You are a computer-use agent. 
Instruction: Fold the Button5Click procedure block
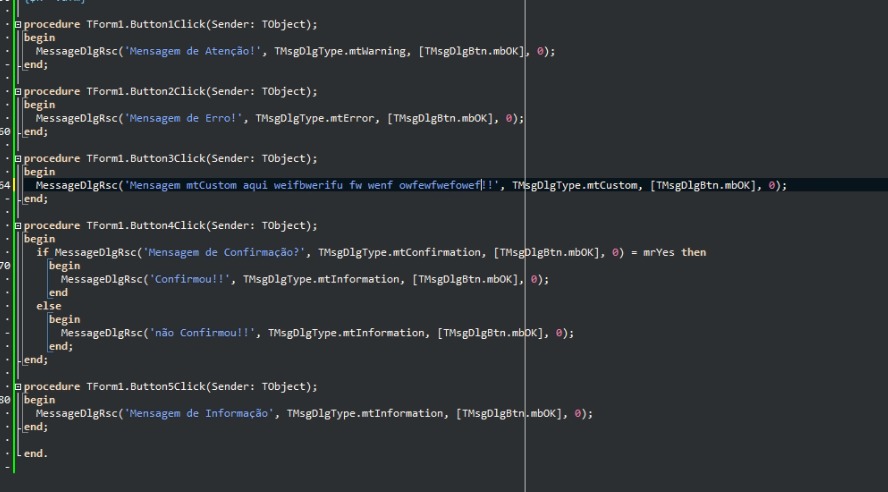[x=17, y=386]
